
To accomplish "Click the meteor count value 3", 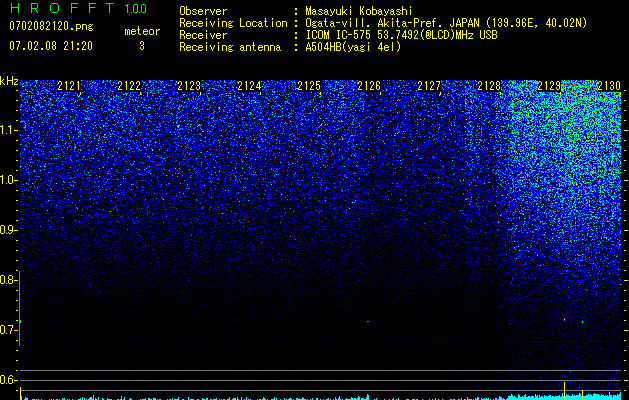I will tap(142, 46).
